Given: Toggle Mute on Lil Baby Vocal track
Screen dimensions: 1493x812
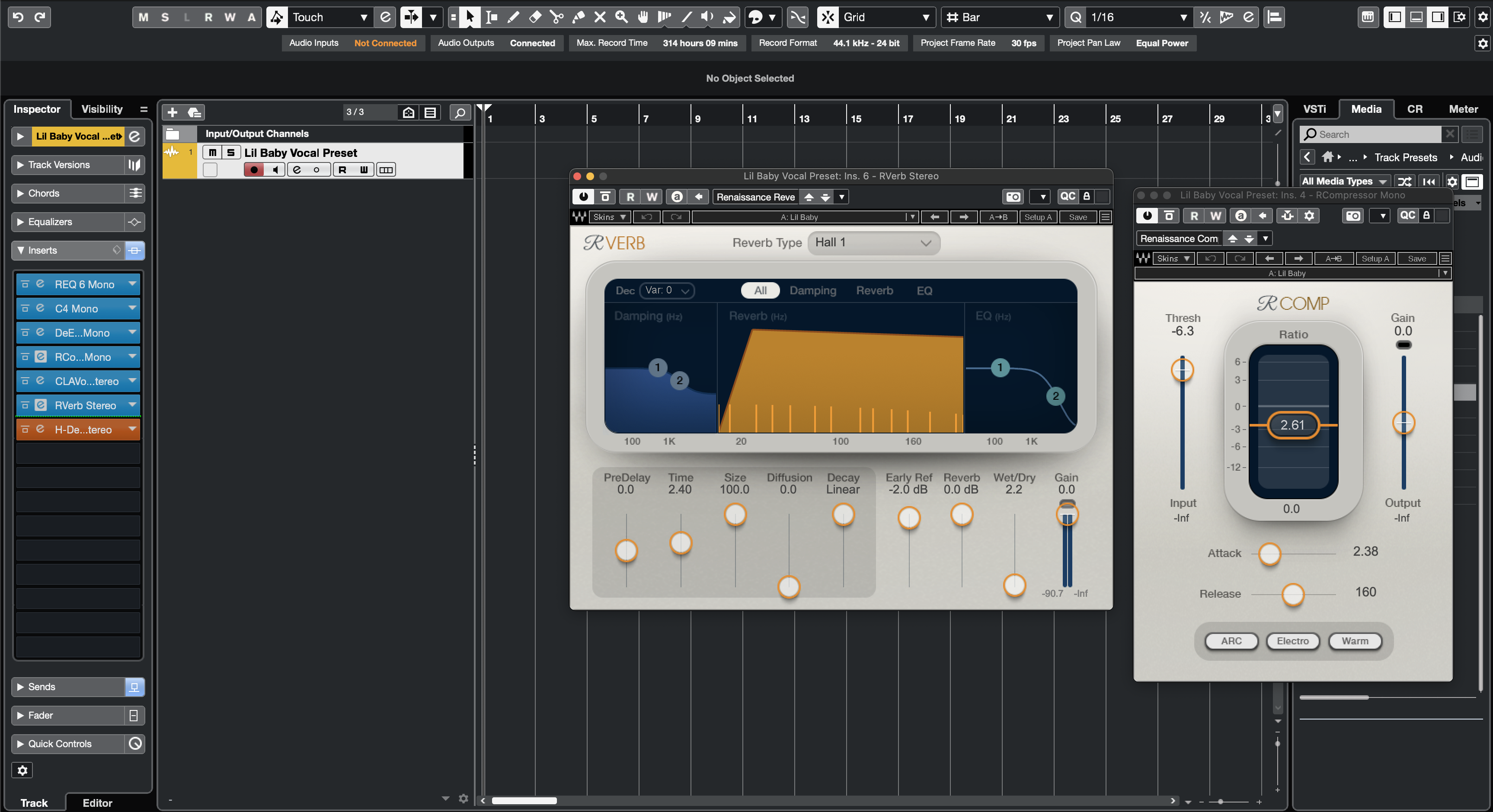Looking at the screenshot, I should click(x=213, y=153).
